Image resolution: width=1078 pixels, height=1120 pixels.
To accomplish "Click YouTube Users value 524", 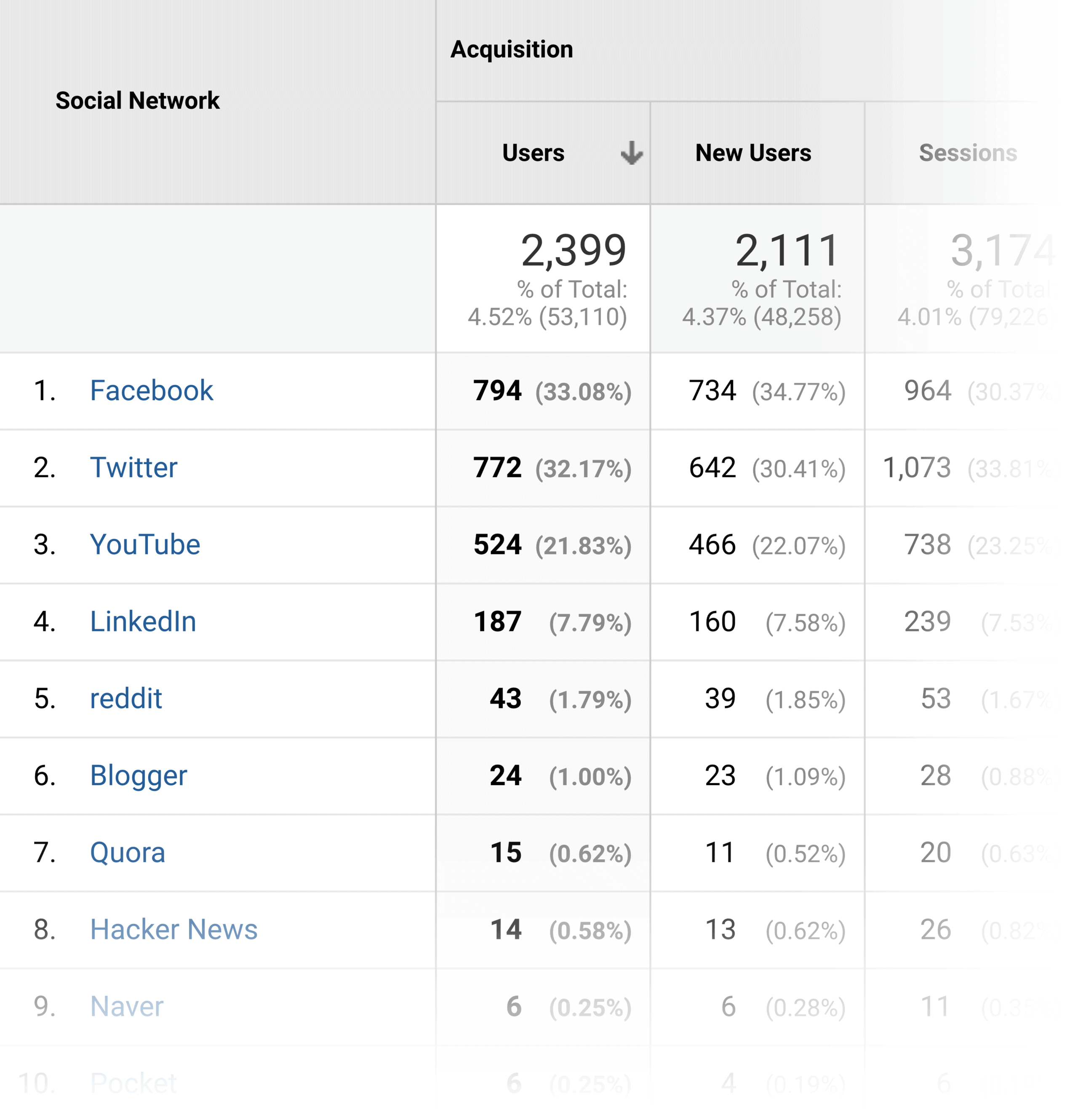I will coord(497,545).
